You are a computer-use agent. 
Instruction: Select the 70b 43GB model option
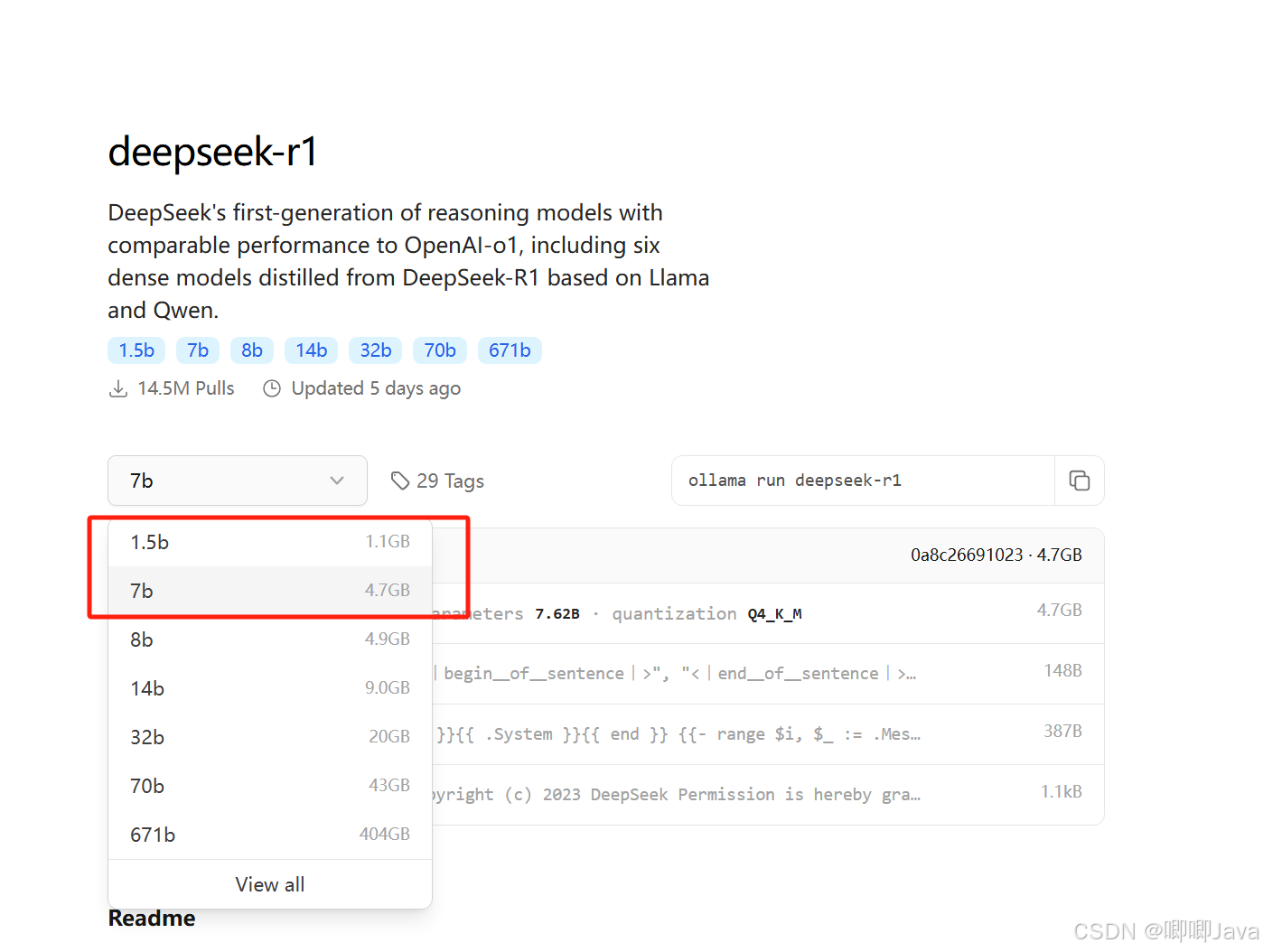point(270,786)
